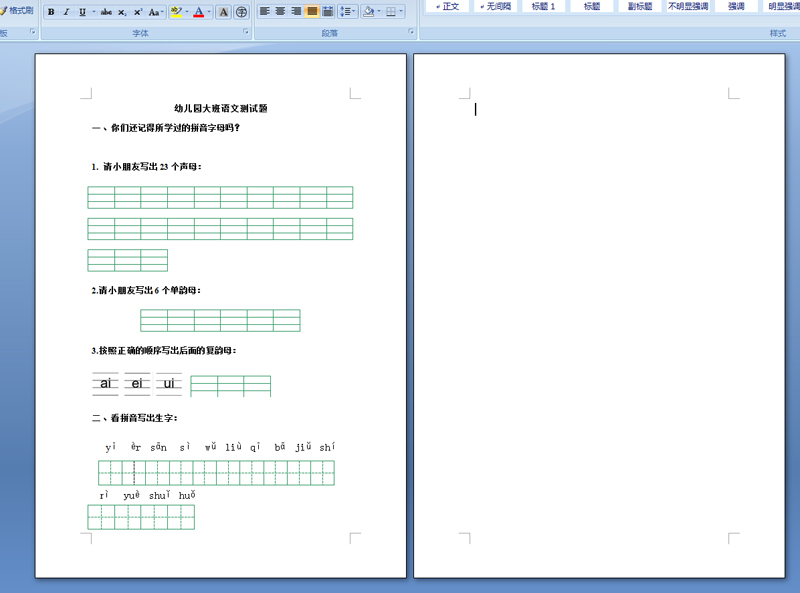The image size is (800, 593).
Task: Apply the 正文 style
Action: click(x=448, y=7)
